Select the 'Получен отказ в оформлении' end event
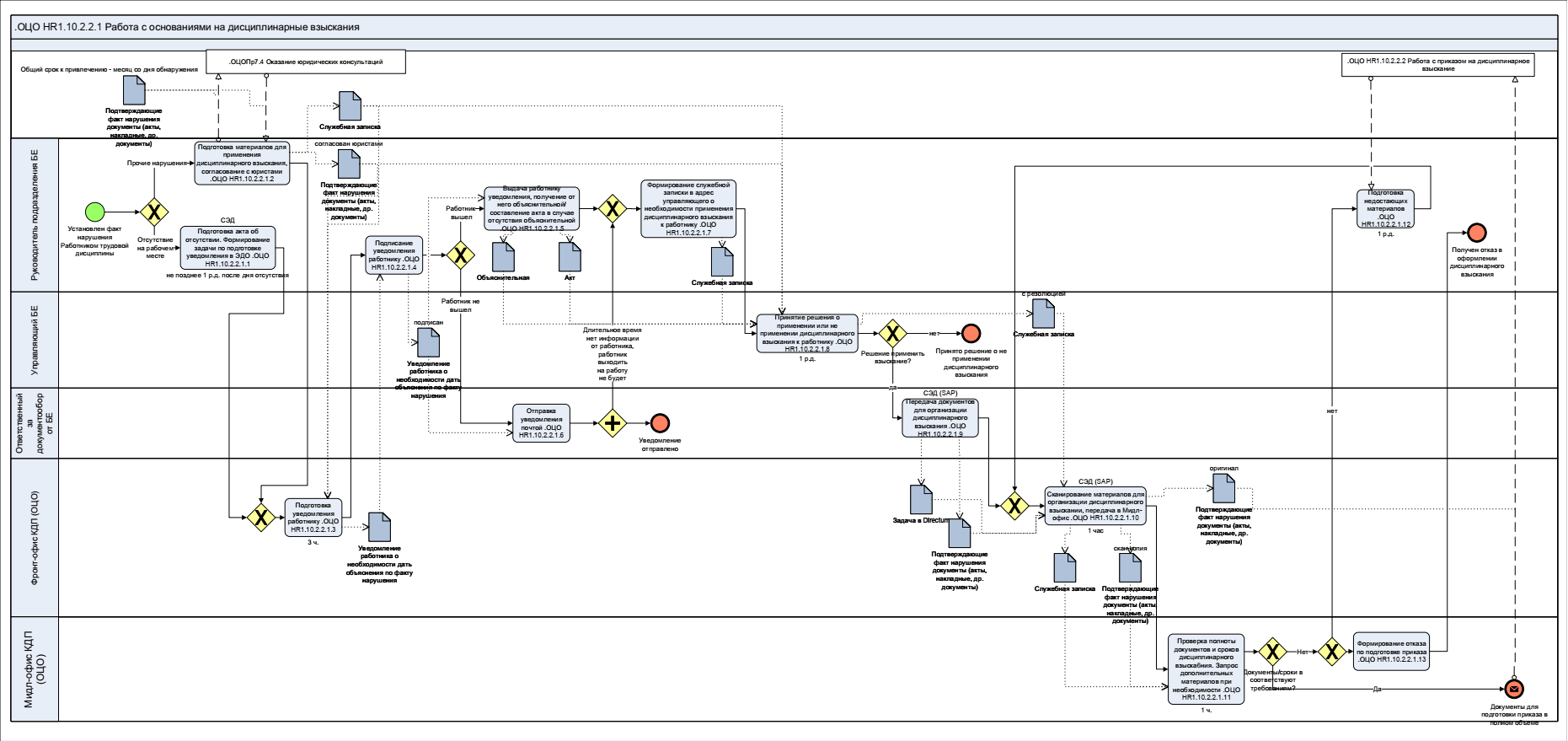The width and height of the screenshot is (1568, 741). tap(1476, 233)
